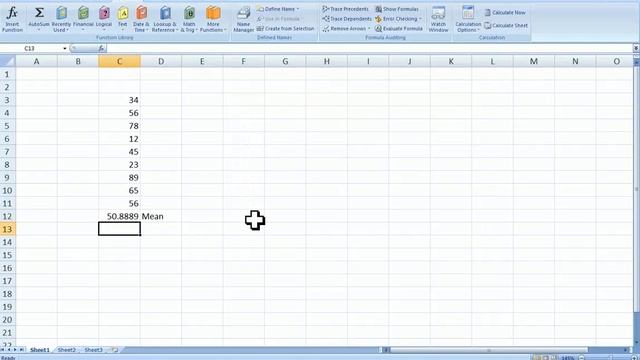Select column F header
The width and height of the screenshot is (640, 360).
pyautogui.click(x=243, y=61)
